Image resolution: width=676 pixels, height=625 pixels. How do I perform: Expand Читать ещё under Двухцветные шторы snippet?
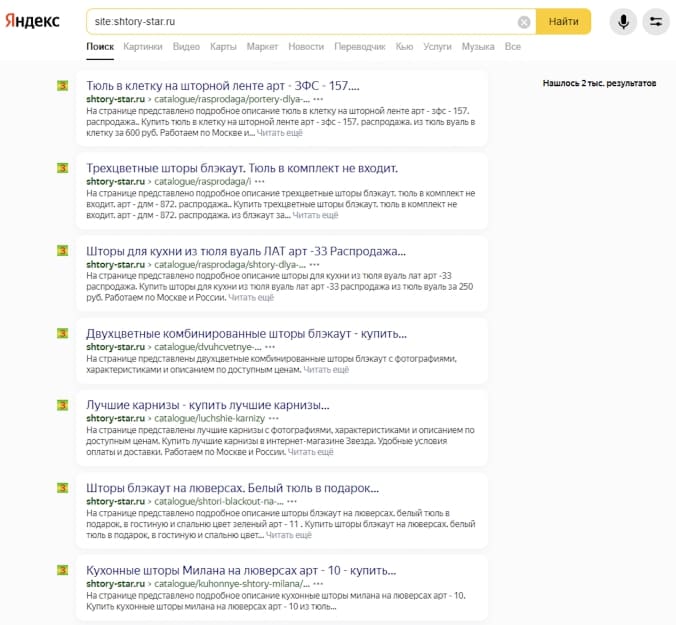(326, 369)
